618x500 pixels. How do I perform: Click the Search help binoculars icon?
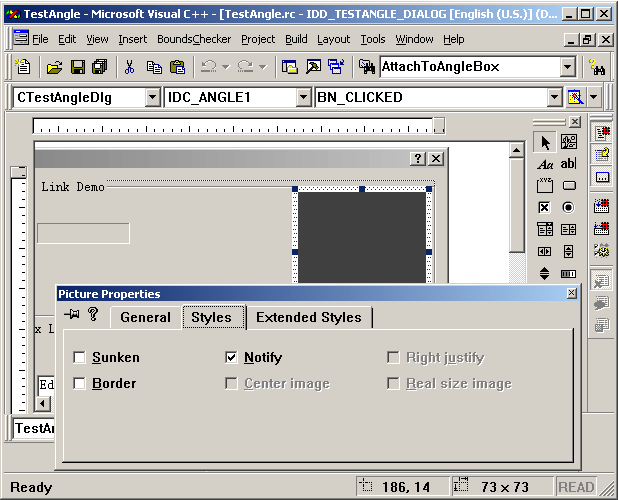(597, 67)
